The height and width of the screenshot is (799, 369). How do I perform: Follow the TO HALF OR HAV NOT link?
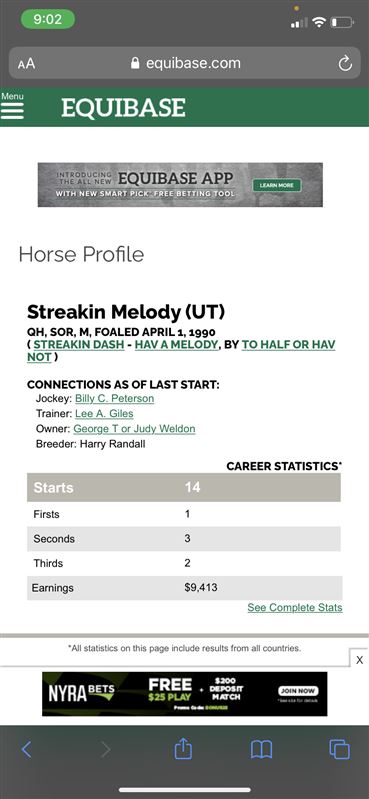coord(181,351)
